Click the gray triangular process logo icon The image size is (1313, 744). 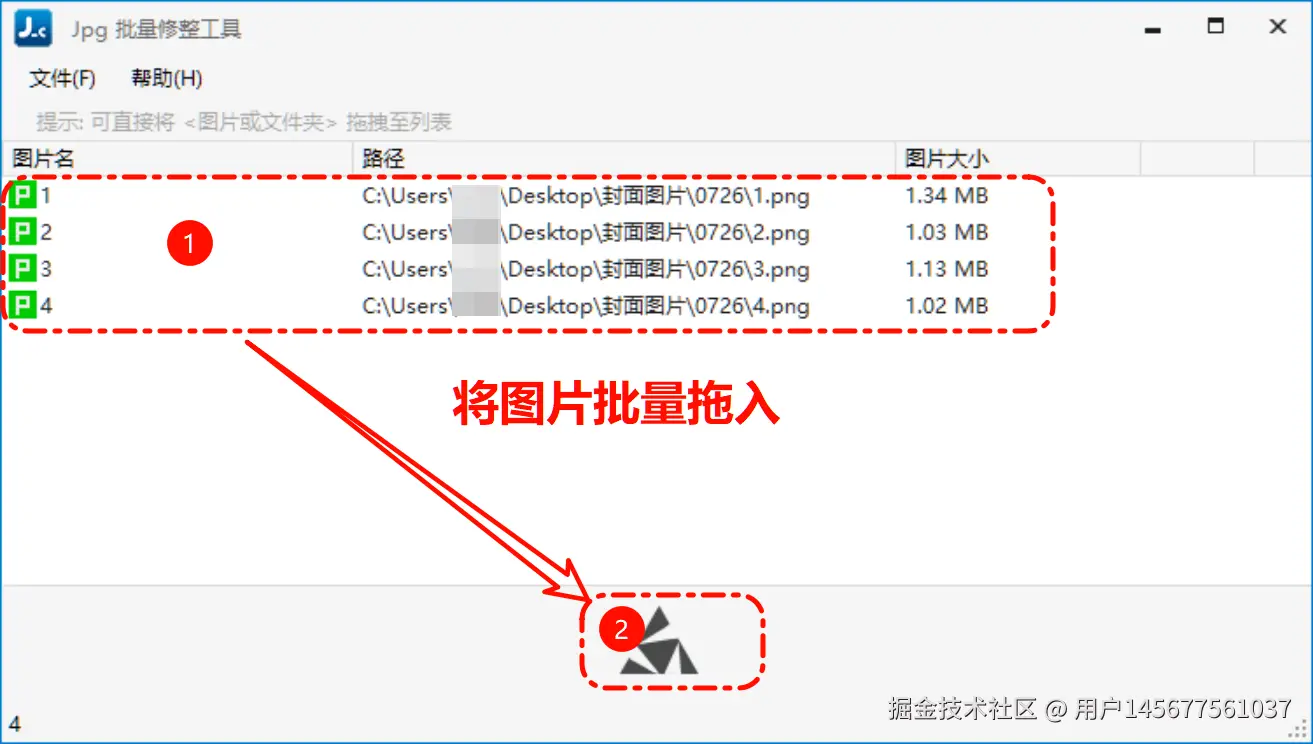click(x=660, y=641)
